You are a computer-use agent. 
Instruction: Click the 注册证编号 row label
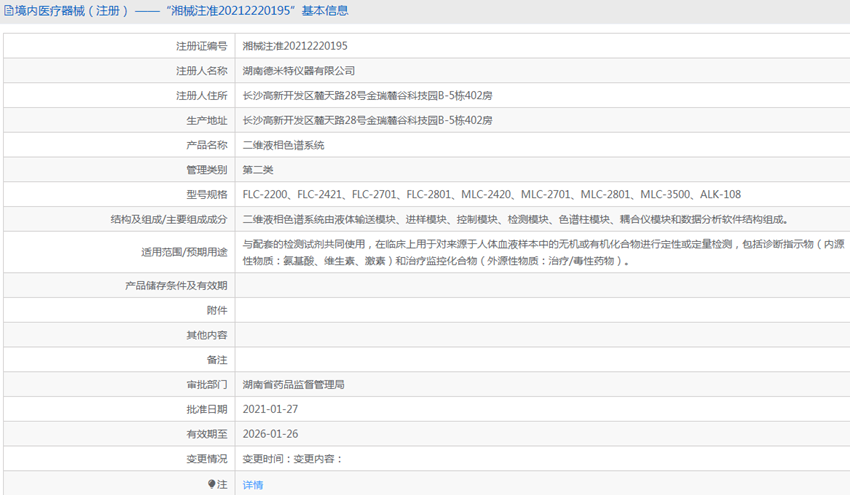[x=201, y=46]
